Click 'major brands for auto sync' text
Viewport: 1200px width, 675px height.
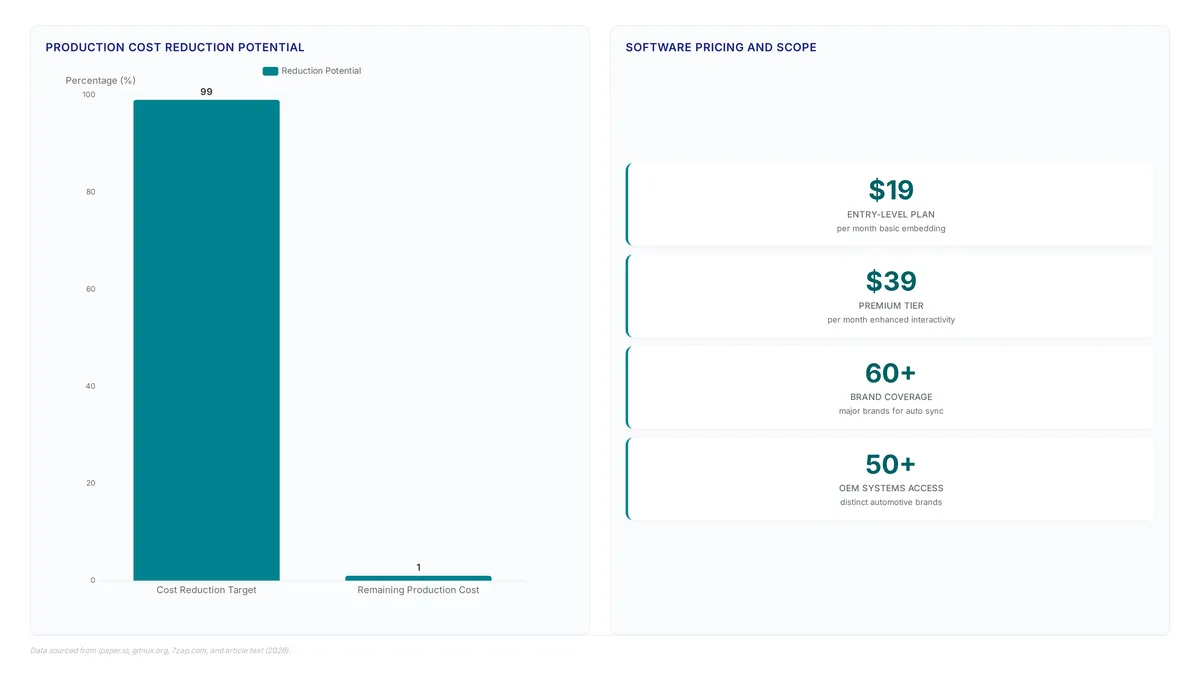pos(891,411)
